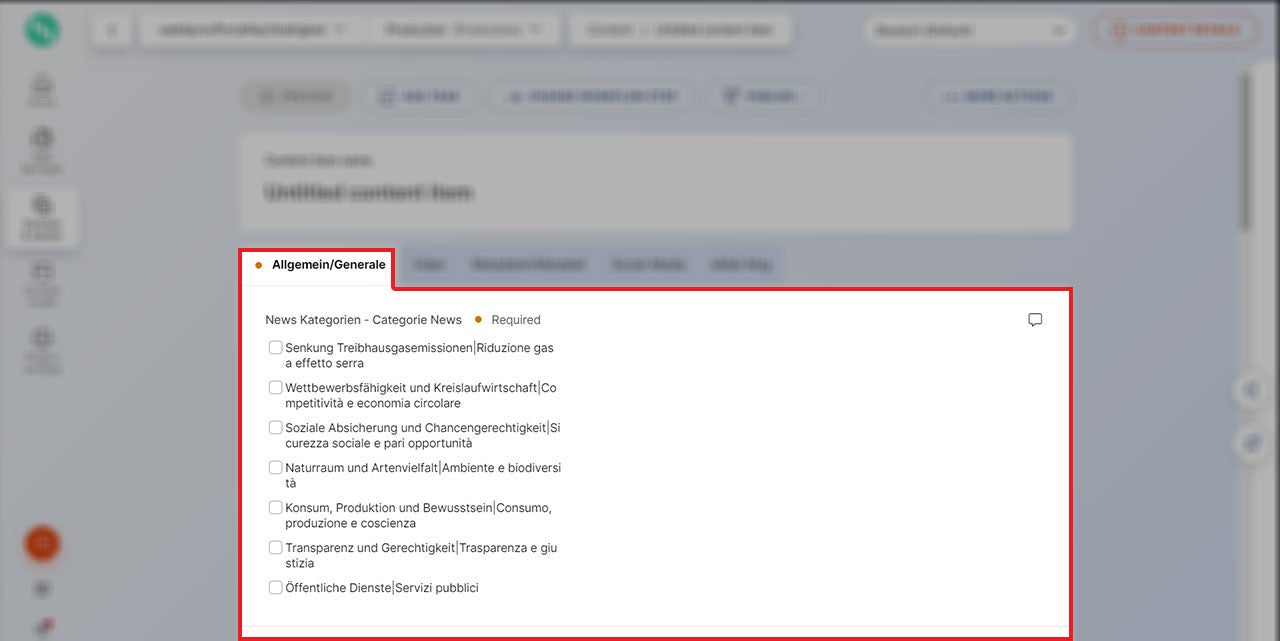Check Konsum, Produktion und Bewusstsein checkbox
1280x641 pixels.
[x=275, y=508]
